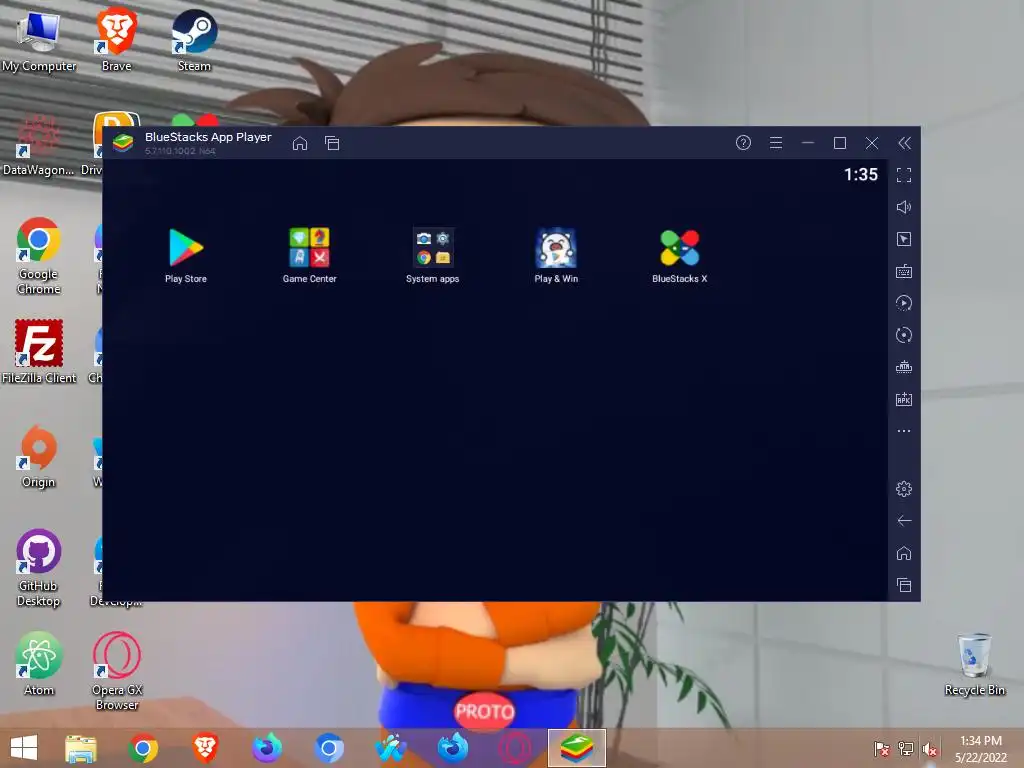Open the System apps folder
1024x768 pixels.
tap(432, 255)
